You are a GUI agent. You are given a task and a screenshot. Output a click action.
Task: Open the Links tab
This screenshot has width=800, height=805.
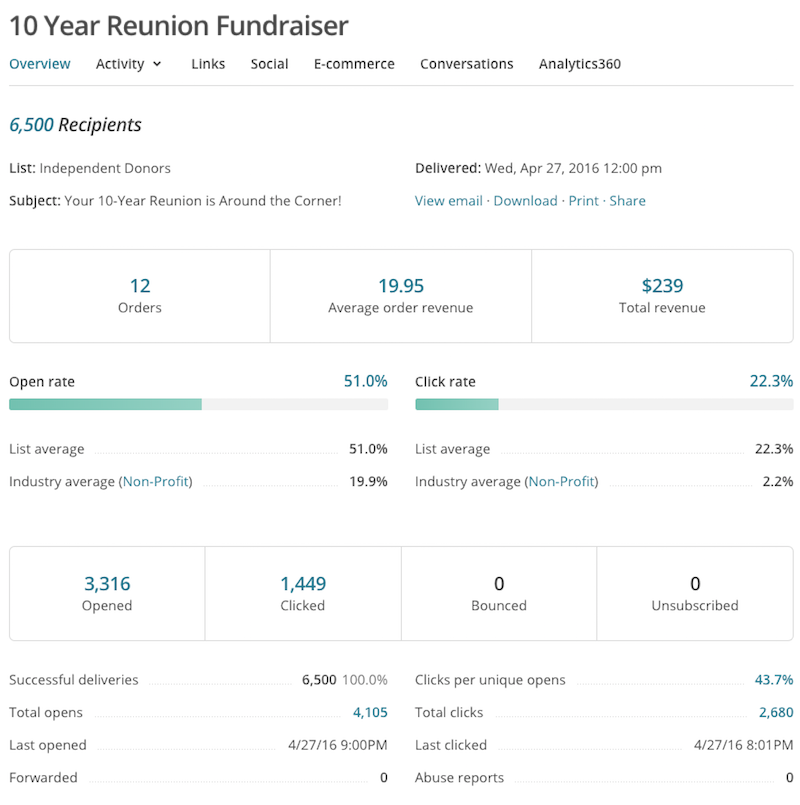[208, 64]
